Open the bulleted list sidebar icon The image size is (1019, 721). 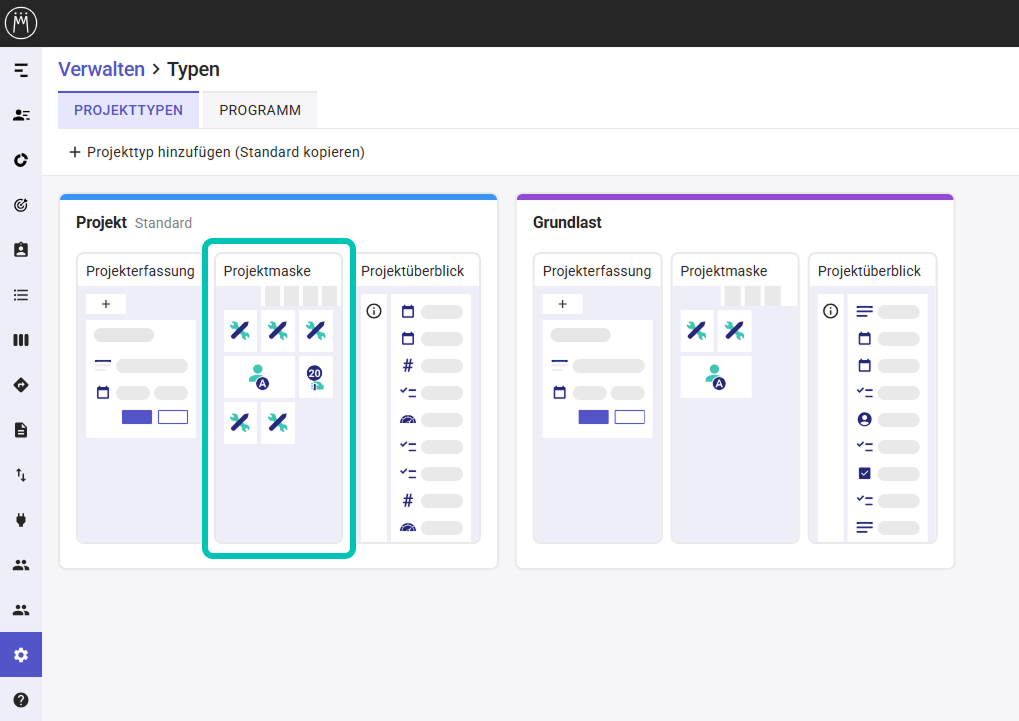21,295
